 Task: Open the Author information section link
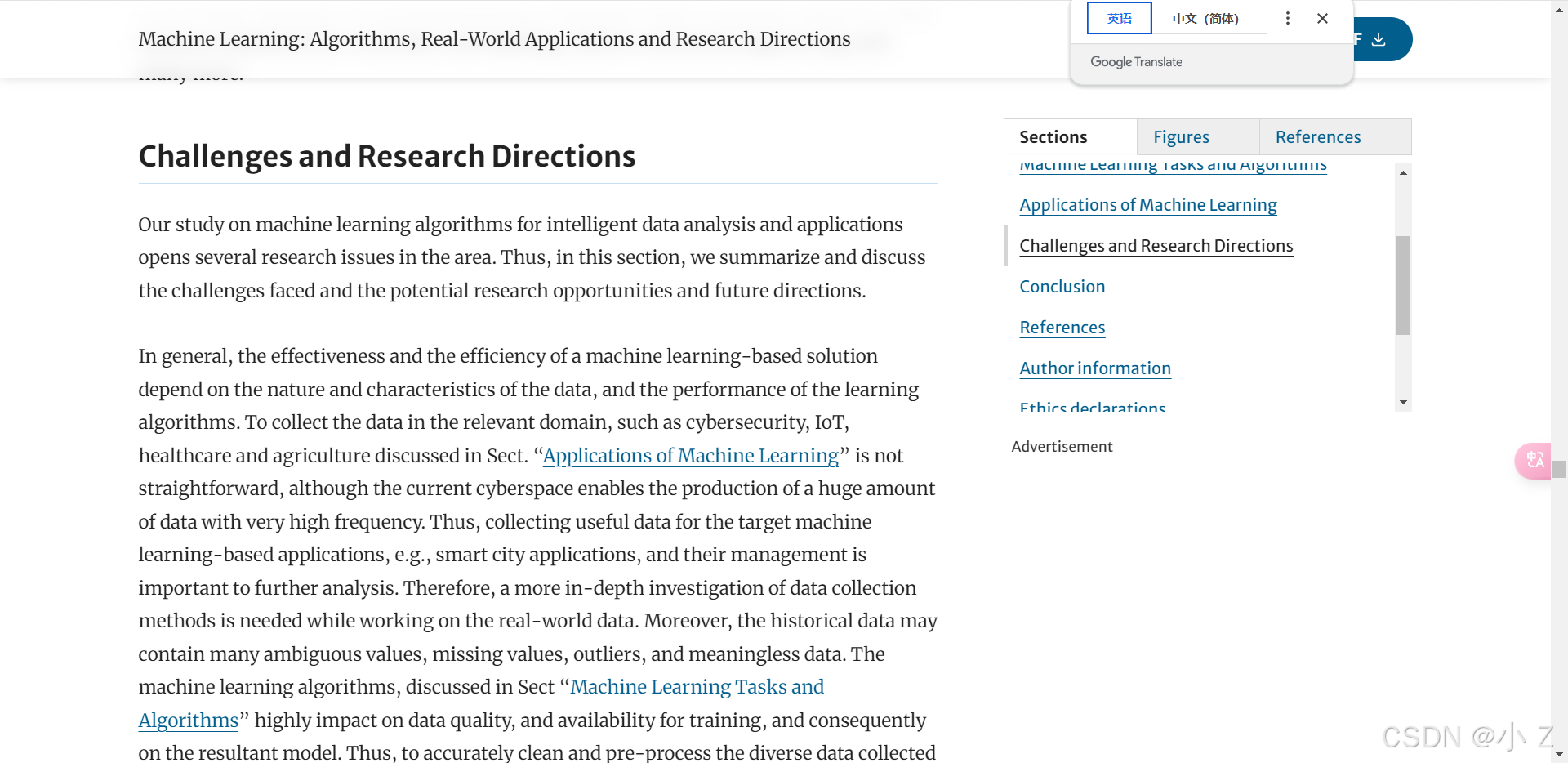pyautogui.click(x=1095, y=368)
